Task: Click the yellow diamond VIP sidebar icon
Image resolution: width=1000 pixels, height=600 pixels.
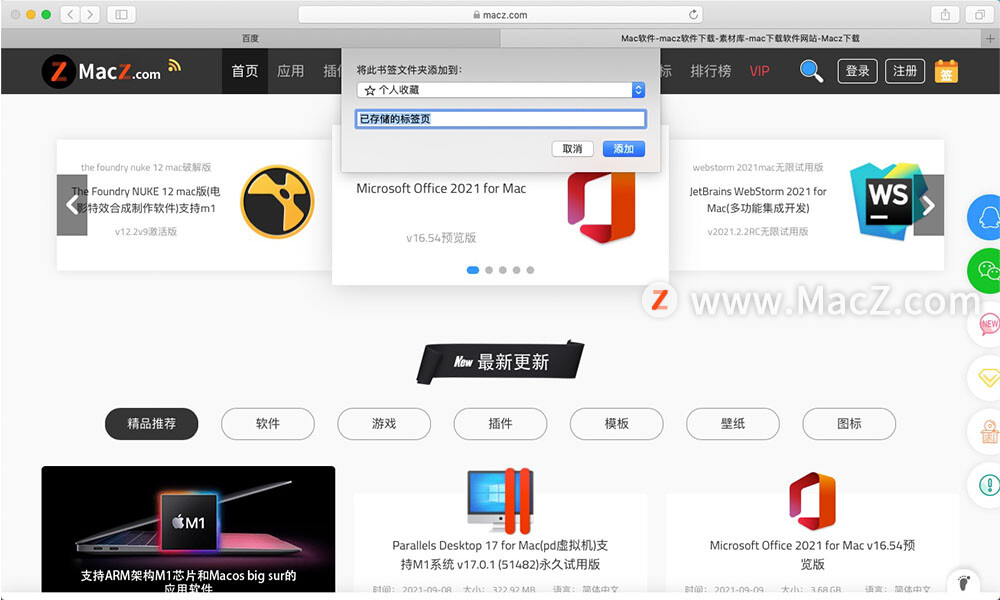Action: 986,378
